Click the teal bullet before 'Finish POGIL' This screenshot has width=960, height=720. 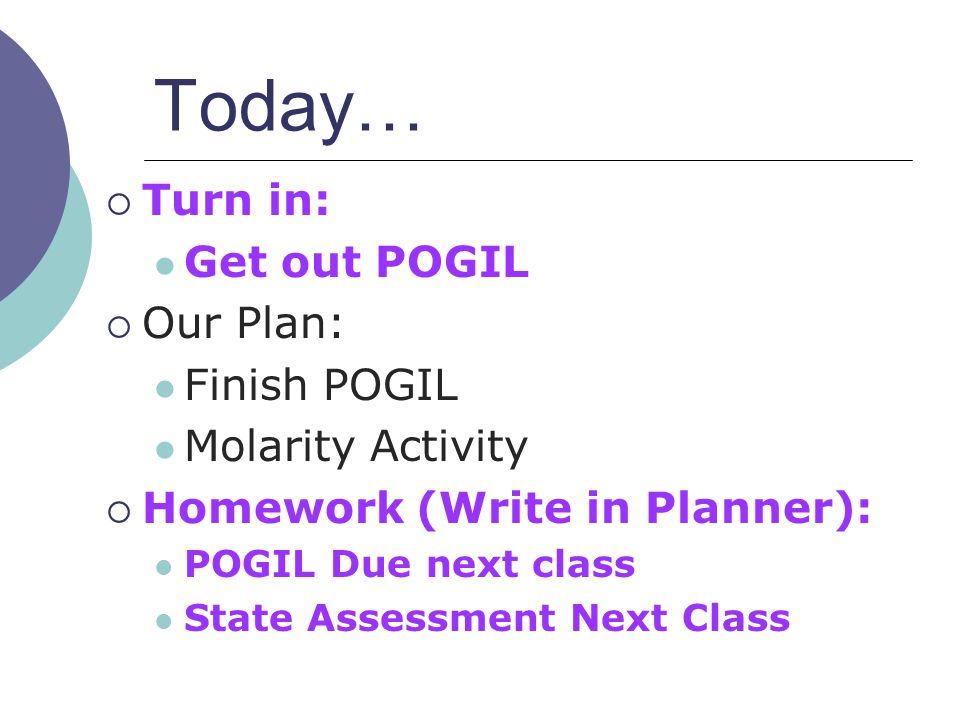(x=165, y=389)
